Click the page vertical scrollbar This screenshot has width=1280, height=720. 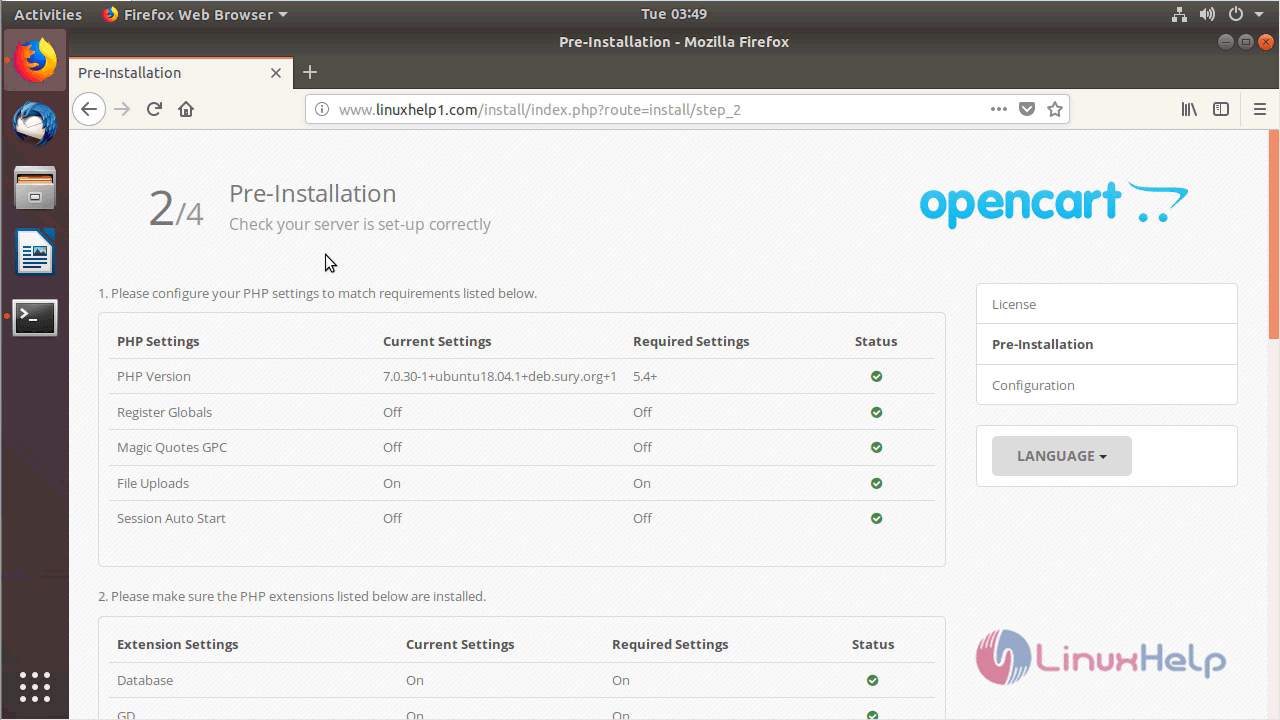pos(1274,235)
